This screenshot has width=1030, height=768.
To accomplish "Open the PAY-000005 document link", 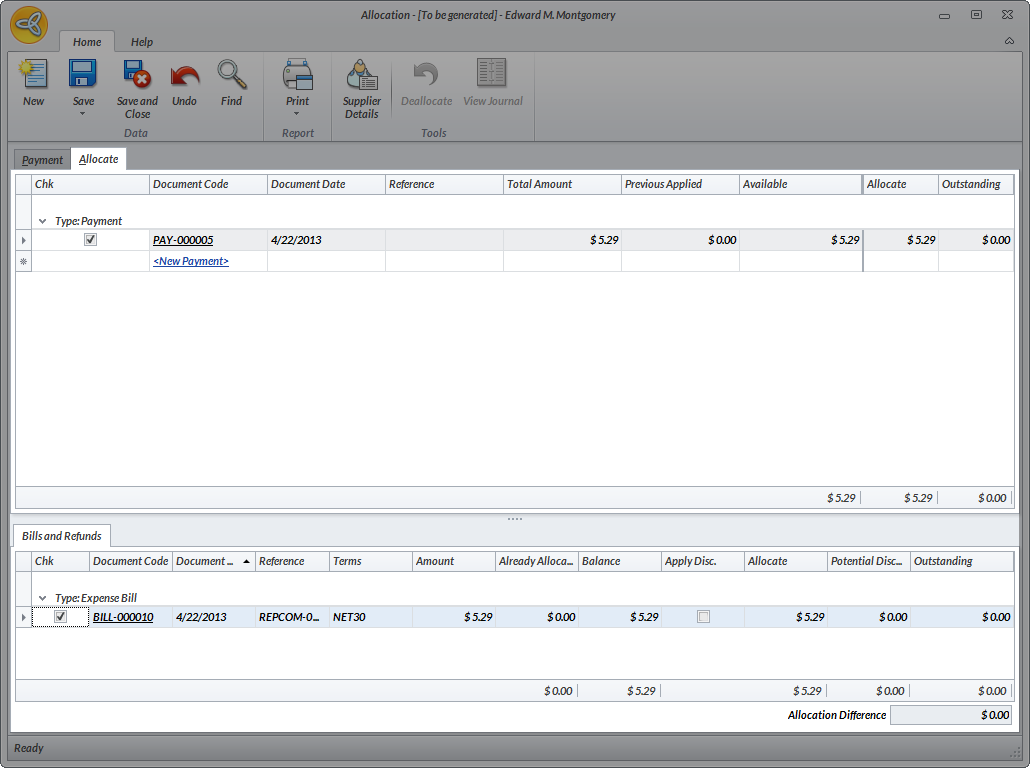I will click(183, 240).
